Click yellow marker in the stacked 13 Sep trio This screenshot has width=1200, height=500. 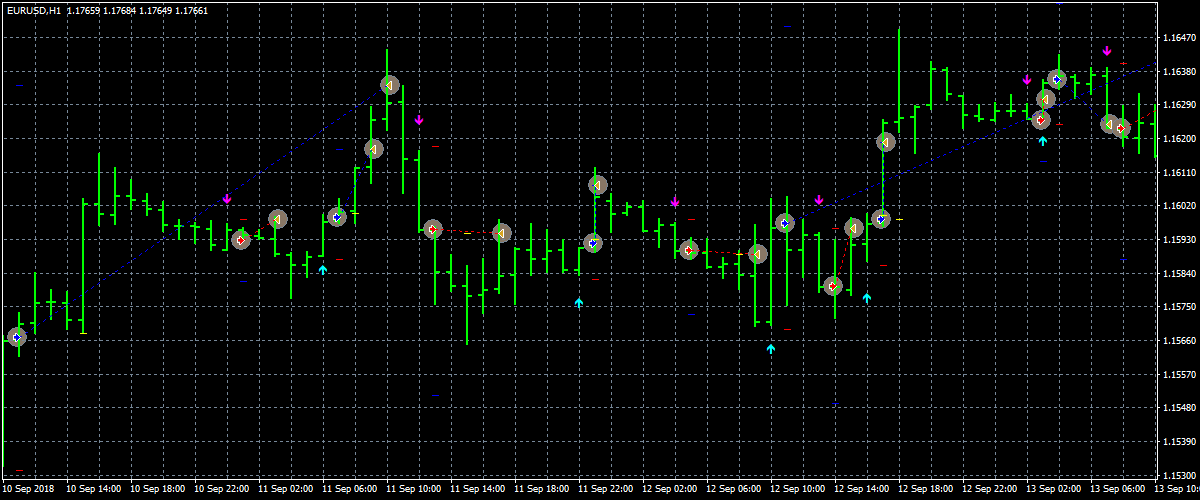point(1046,99)
